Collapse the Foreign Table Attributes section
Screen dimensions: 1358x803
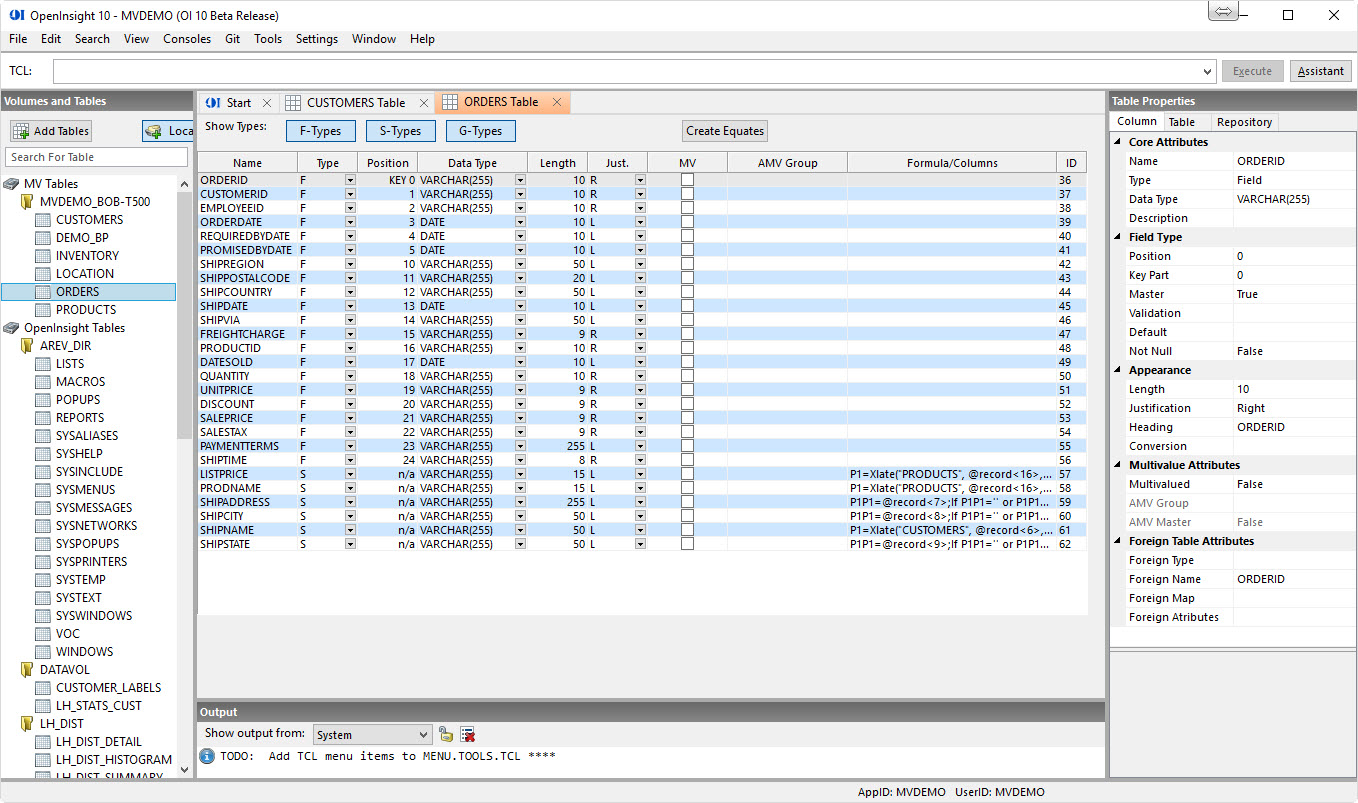(1118, 541)
